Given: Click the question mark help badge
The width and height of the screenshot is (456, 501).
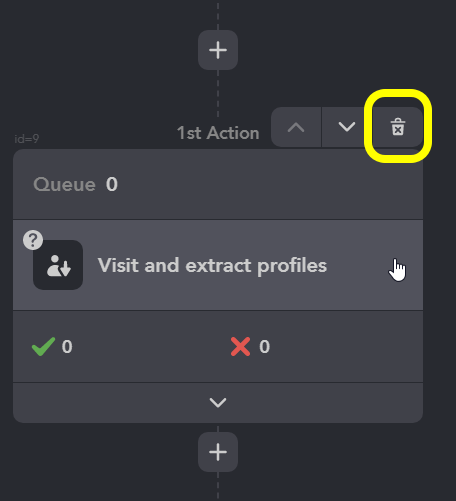Looking at the screenshot, I should (33, 240).
